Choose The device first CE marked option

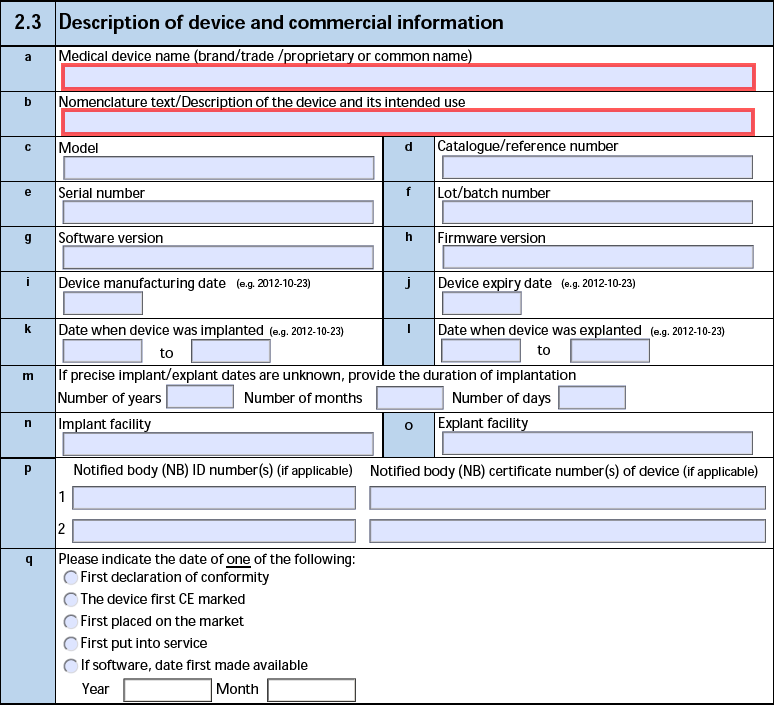coord(71,599)
